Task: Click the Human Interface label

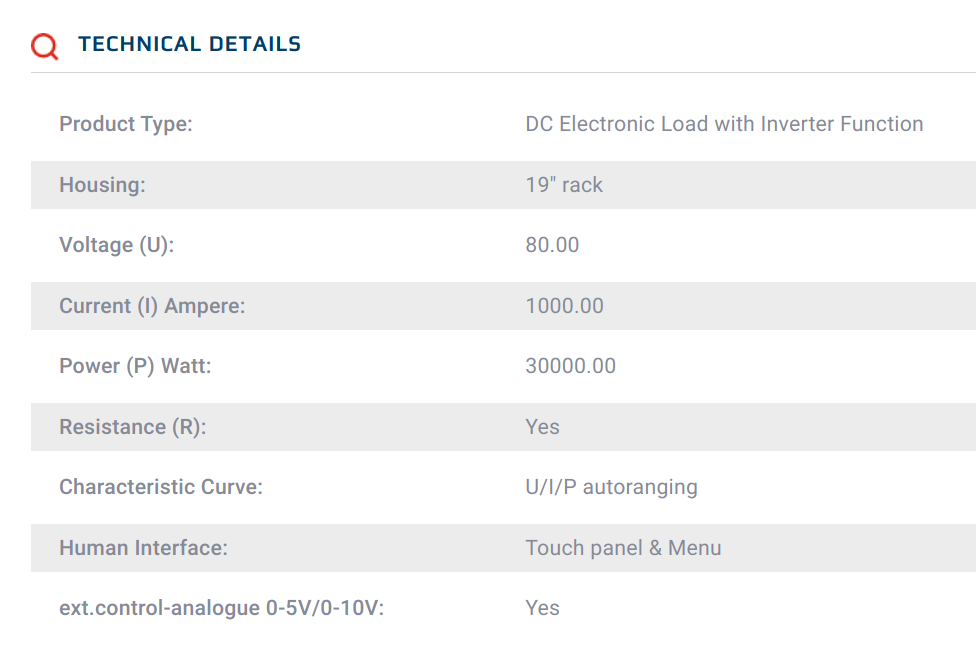Action: (143, 548)
